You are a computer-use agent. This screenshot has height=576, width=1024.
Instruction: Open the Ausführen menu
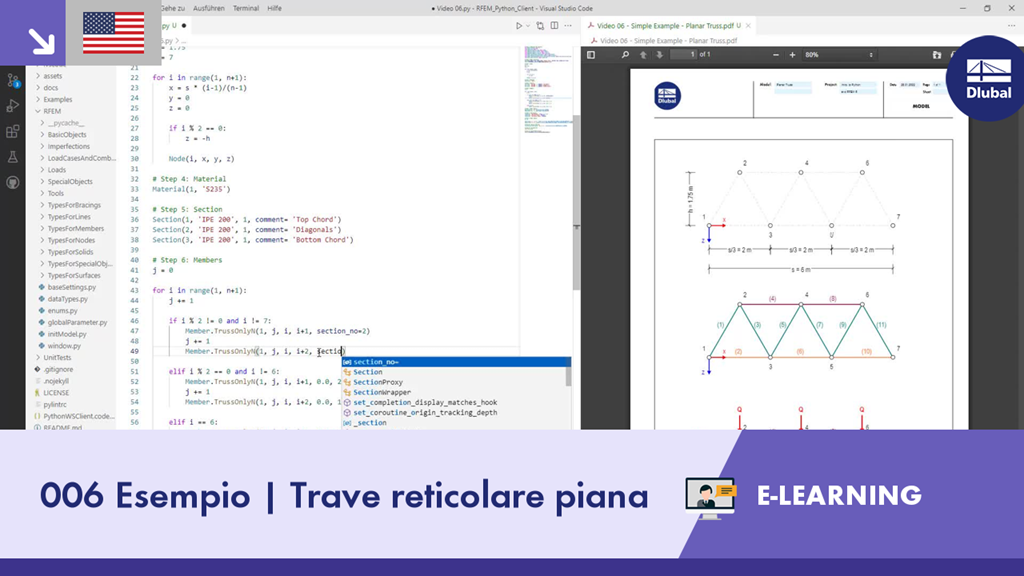pos(208,8)
